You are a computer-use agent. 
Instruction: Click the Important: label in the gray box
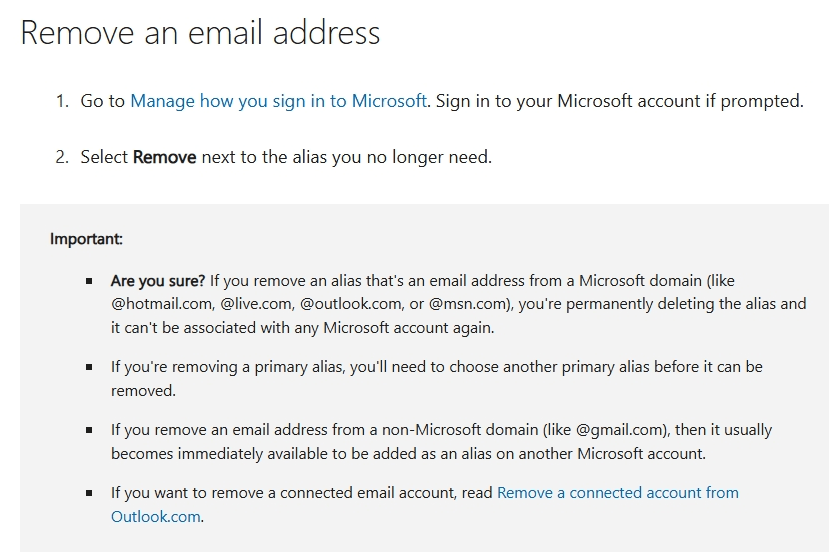pyautogui.click(x=86, y=239)
